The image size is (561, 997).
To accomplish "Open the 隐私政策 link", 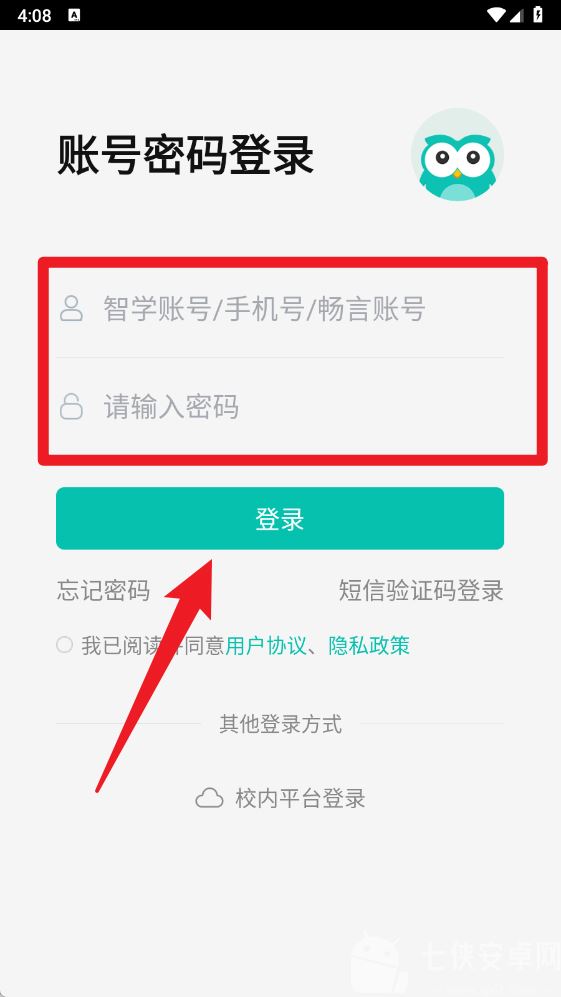I will click(x=369, y=646).
